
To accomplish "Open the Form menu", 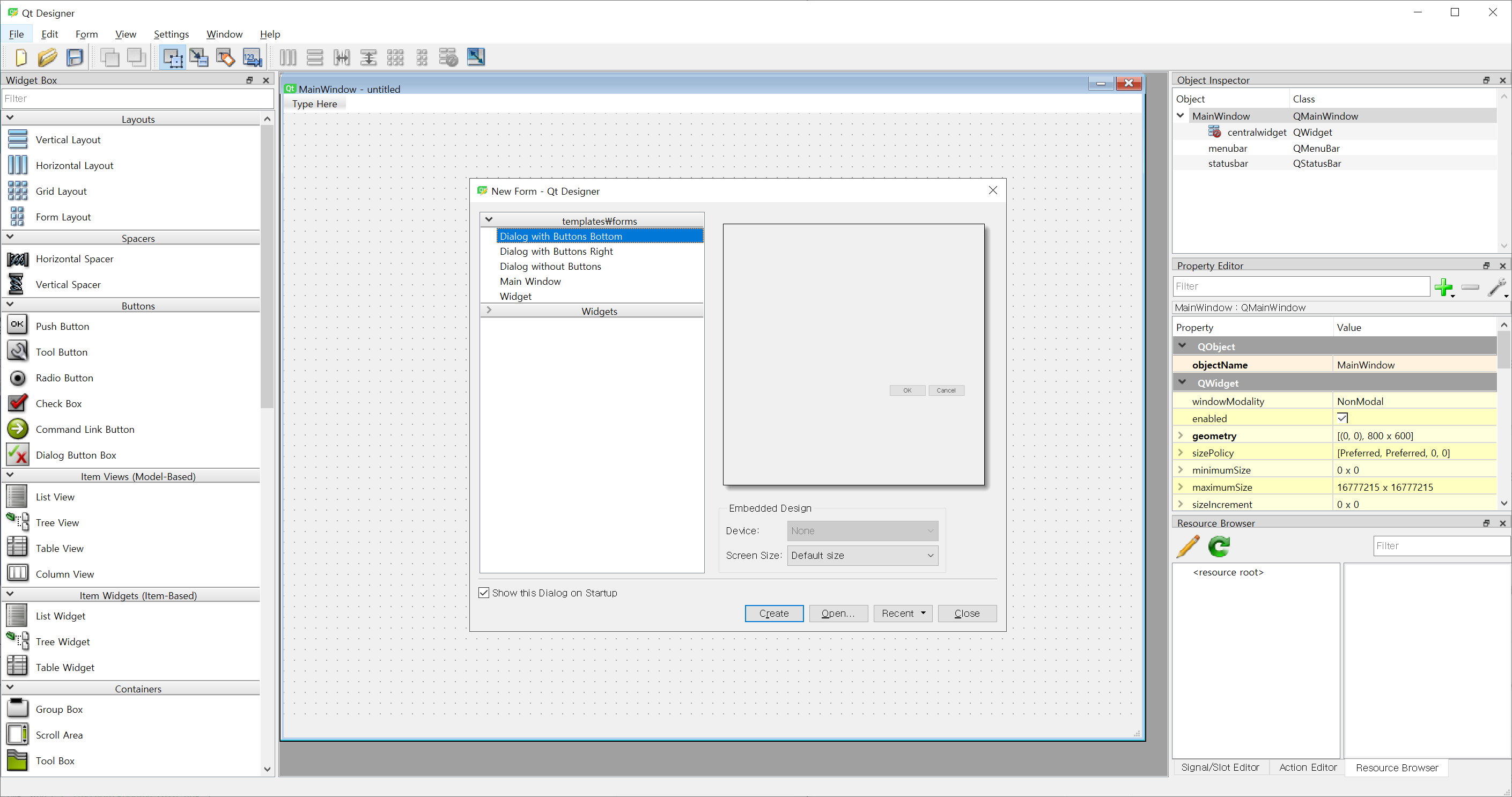I will pyautogui.click(x=86, y=34).
